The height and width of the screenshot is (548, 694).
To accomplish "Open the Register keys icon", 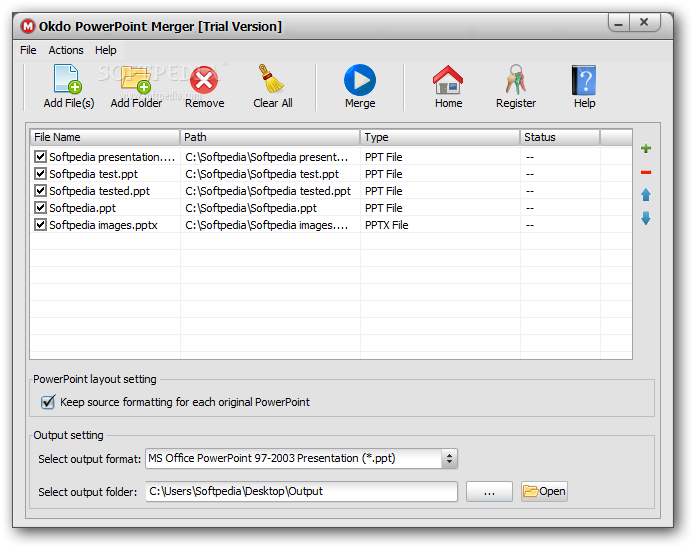I will 516,79.
